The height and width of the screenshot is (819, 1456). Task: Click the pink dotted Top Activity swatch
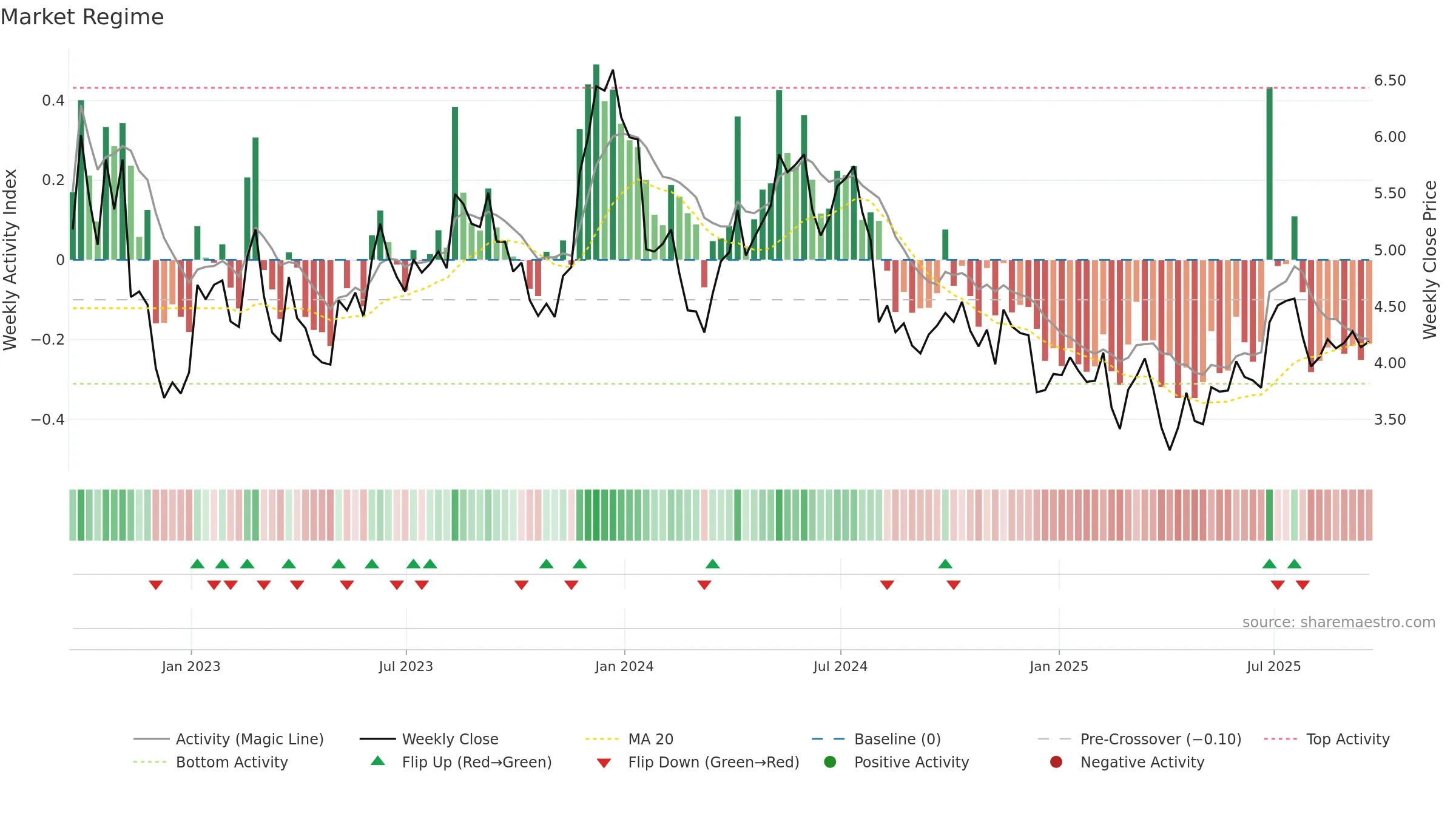(1281, 739)
